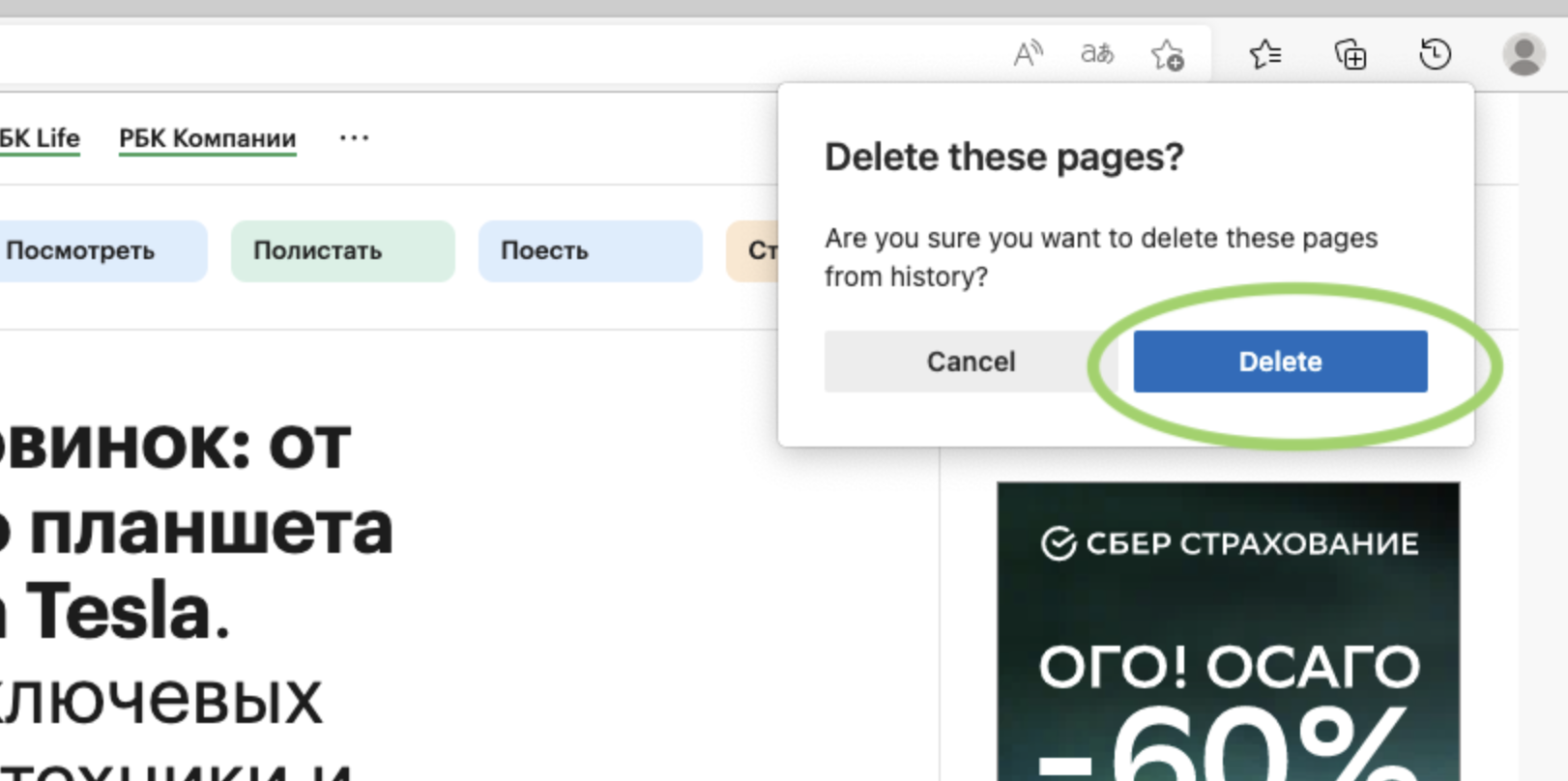Open the РБК Life link
This screenshot has width=1568, height=781.
pos(39,138)
